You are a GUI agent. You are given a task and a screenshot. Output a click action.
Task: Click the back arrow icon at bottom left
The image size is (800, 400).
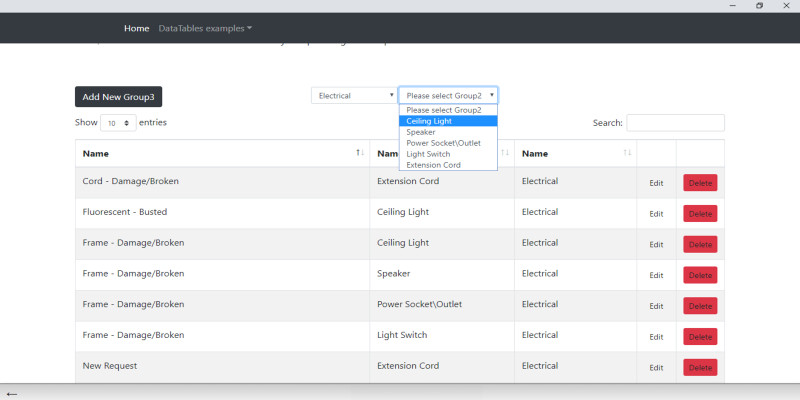pos(12,393)
